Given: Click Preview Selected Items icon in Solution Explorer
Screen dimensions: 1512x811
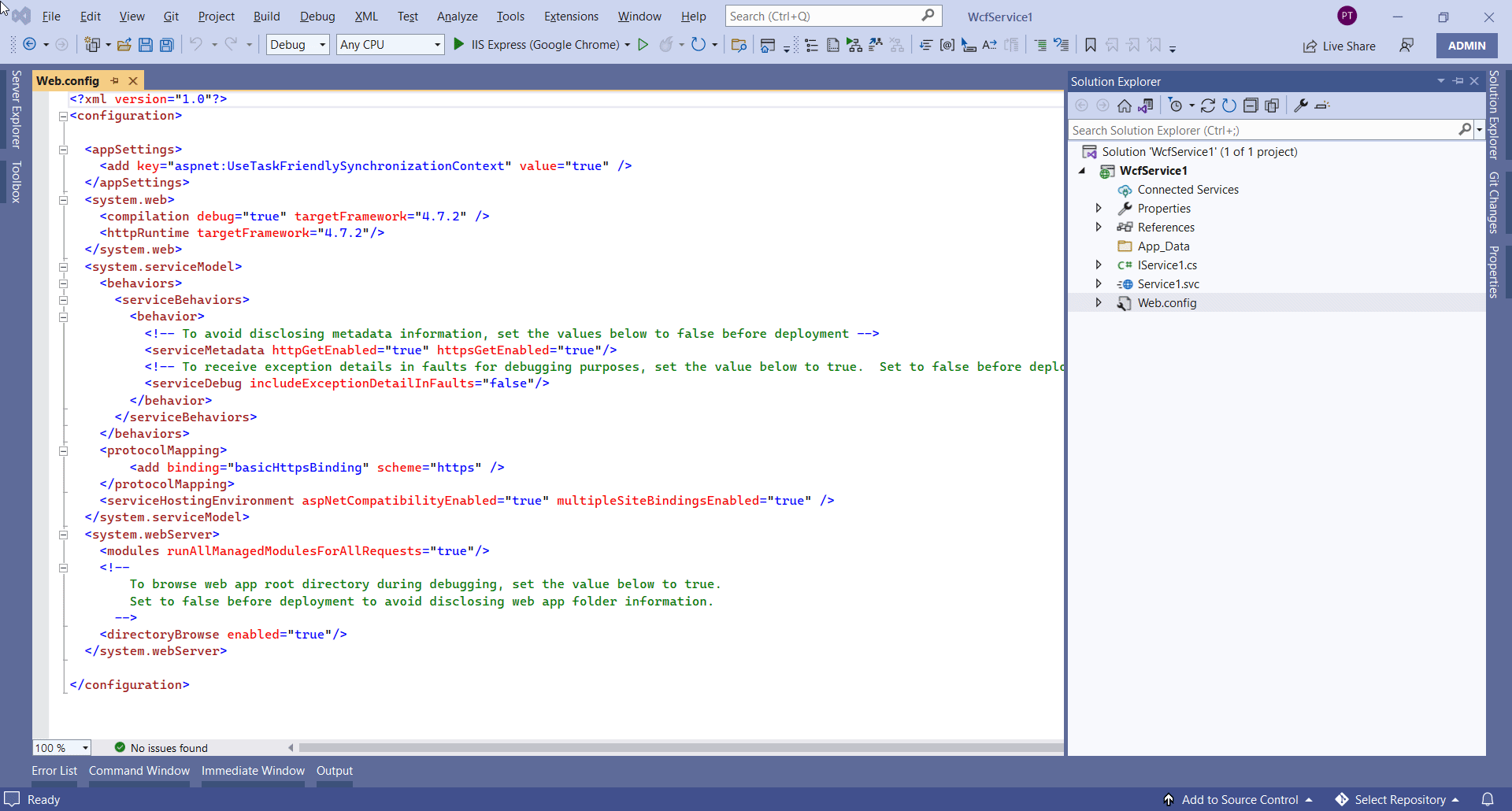Looking at the screenshot, I should (1323, 106).
